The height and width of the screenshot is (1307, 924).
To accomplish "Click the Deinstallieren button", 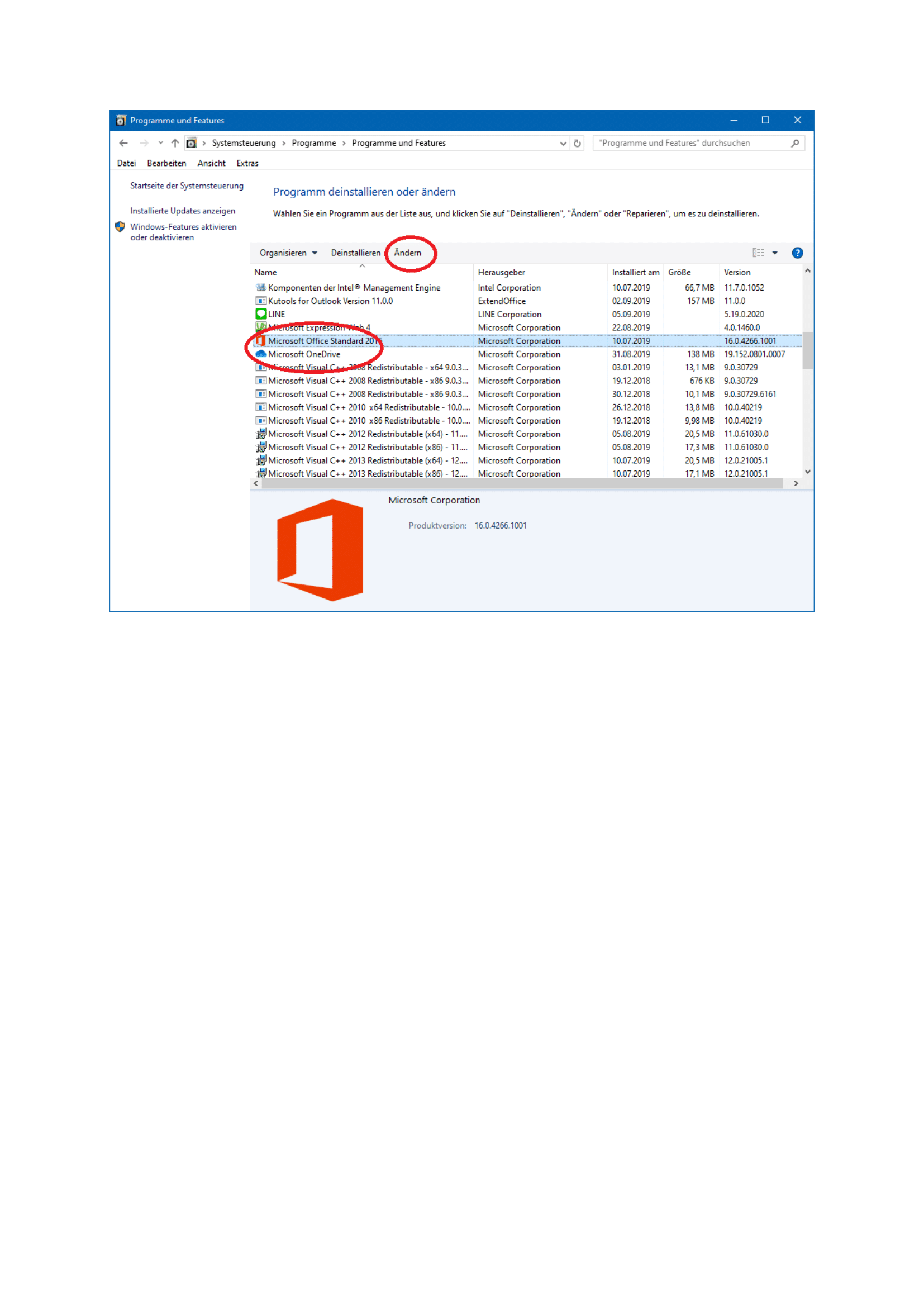I will (x=356, y=253).
